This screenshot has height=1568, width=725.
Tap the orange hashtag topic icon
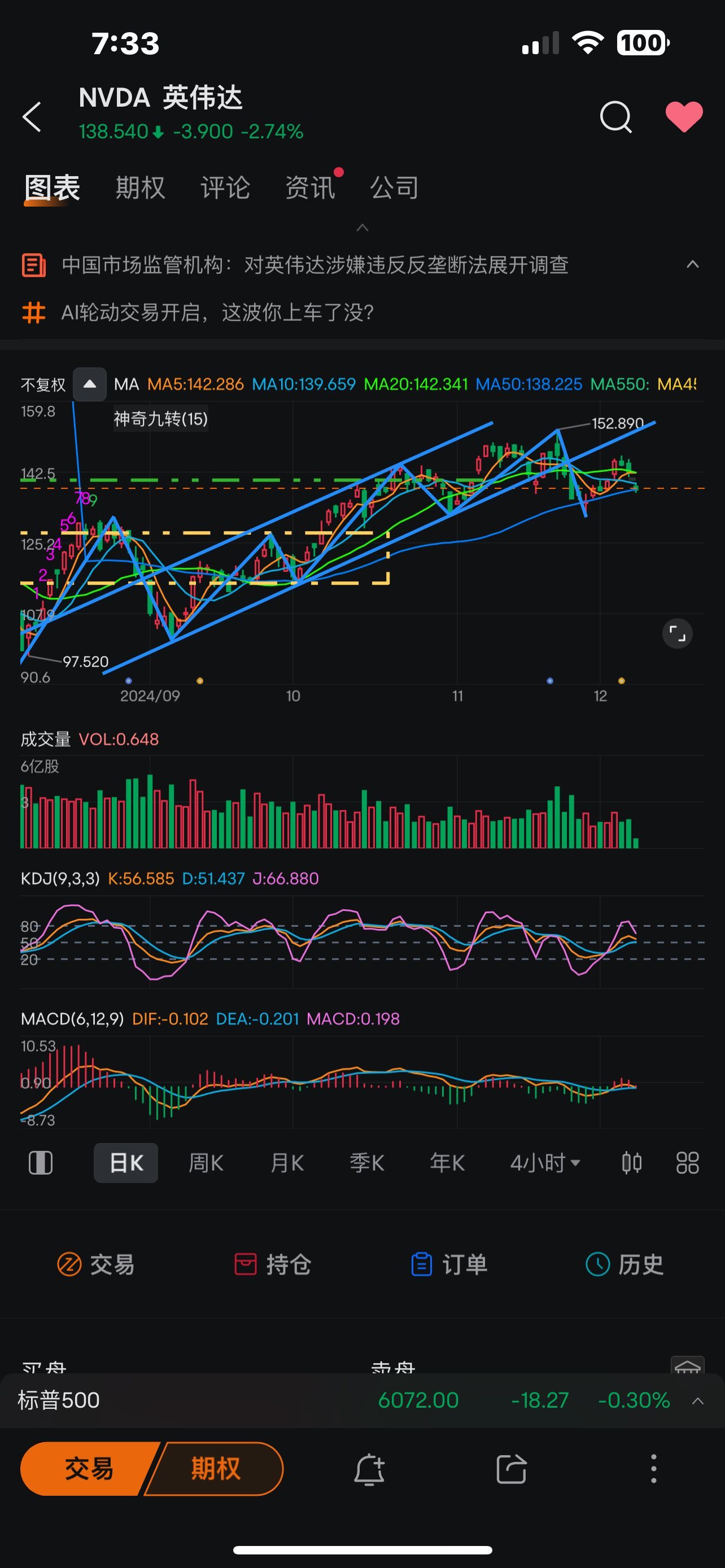tap(33, 313)
